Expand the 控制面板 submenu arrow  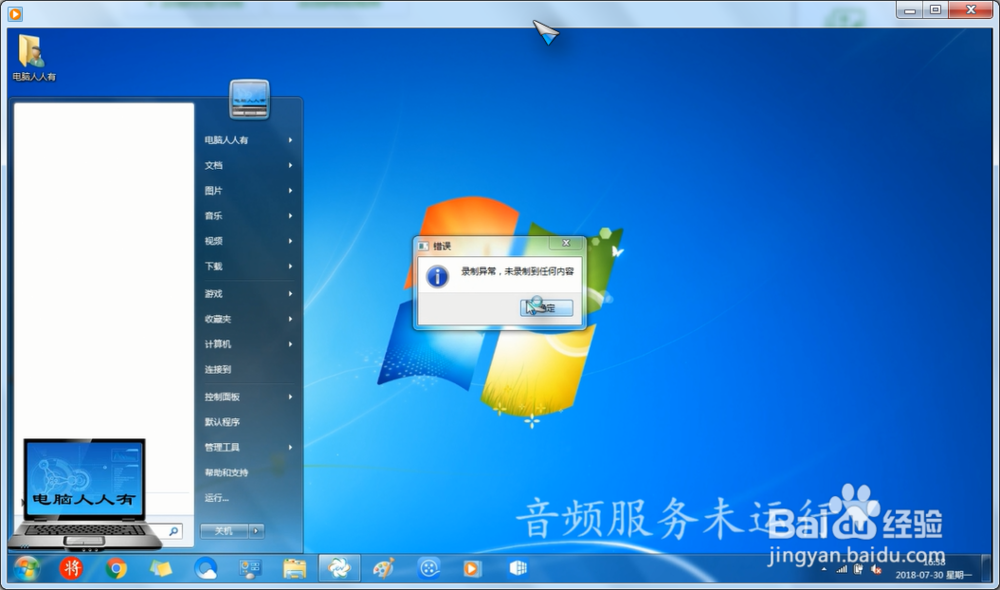[290, 397]
